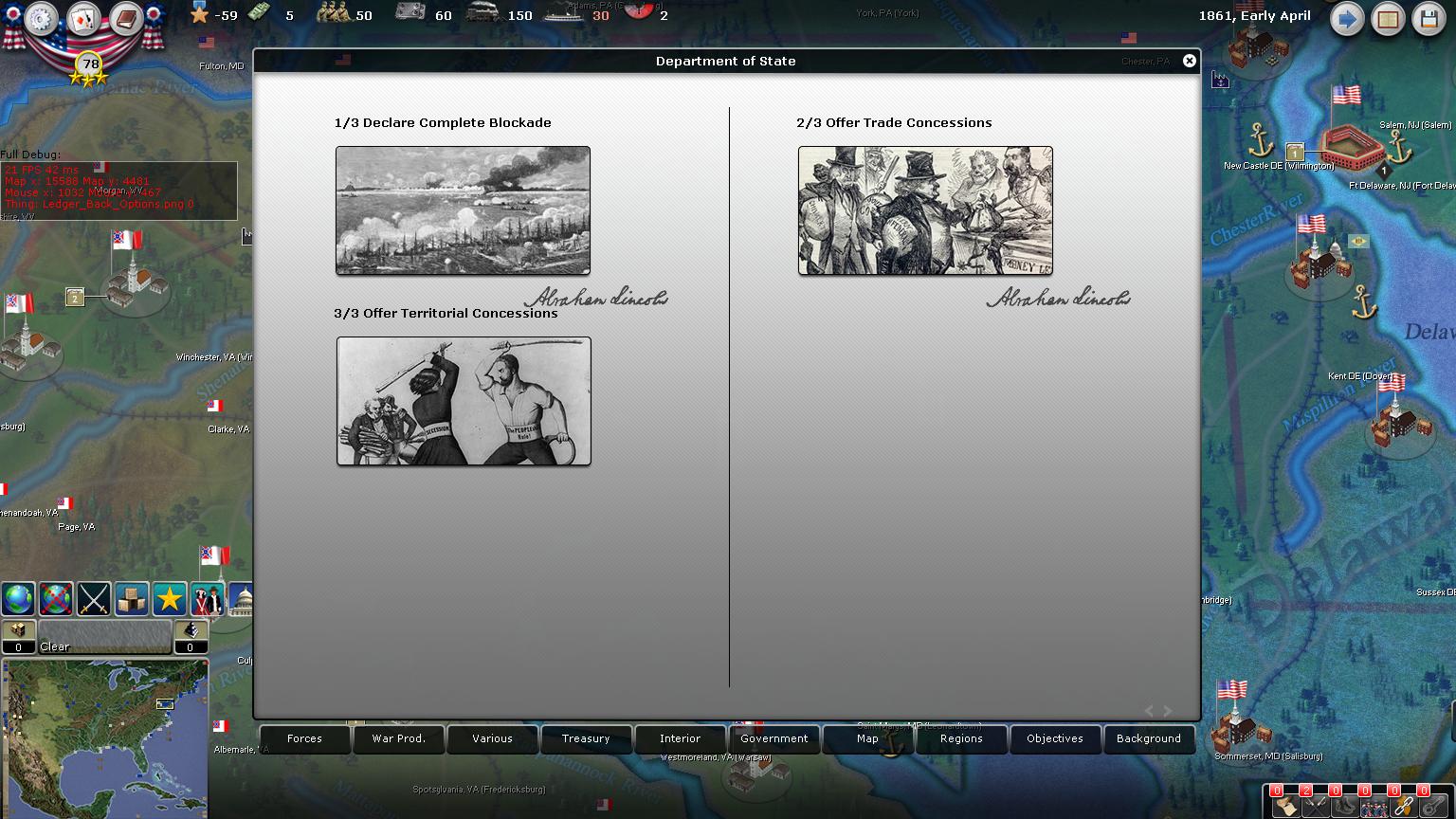Open the settings gear menu
1456x819 pixels.
coord(42,19)
